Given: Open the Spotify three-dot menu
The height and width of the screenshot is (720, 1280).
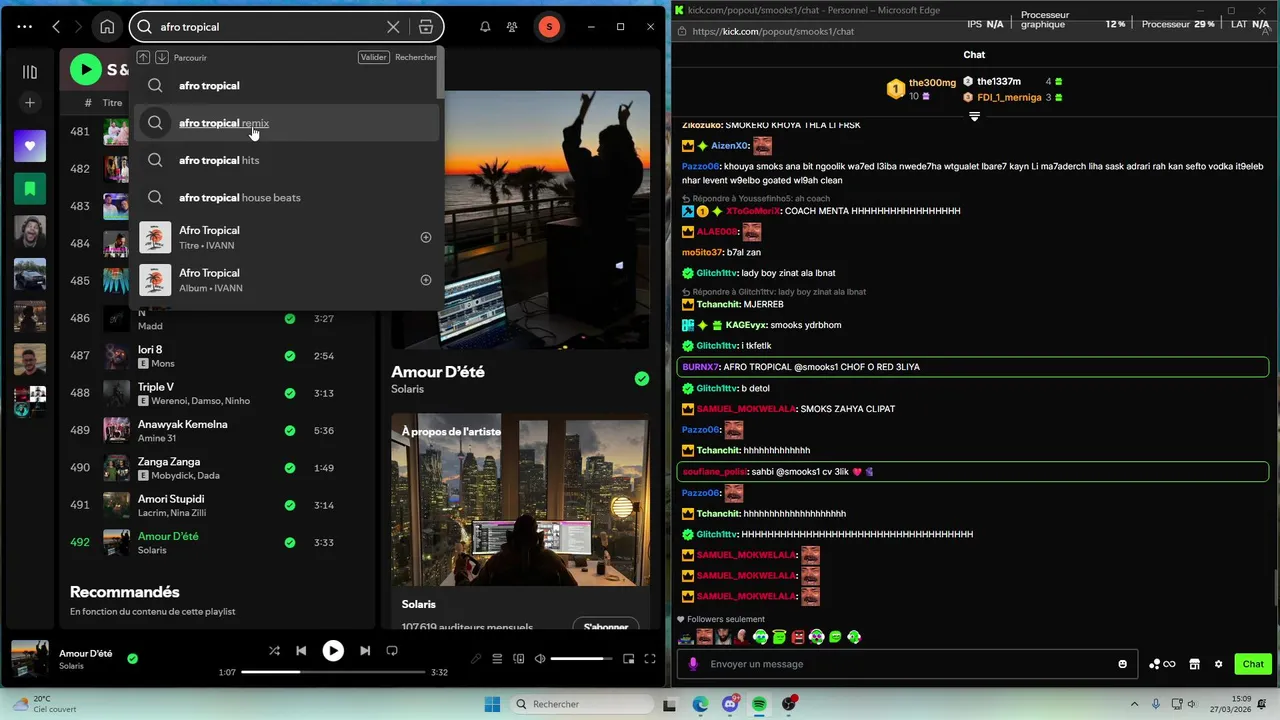Looking at the screenshot, I should coord(25,27).
